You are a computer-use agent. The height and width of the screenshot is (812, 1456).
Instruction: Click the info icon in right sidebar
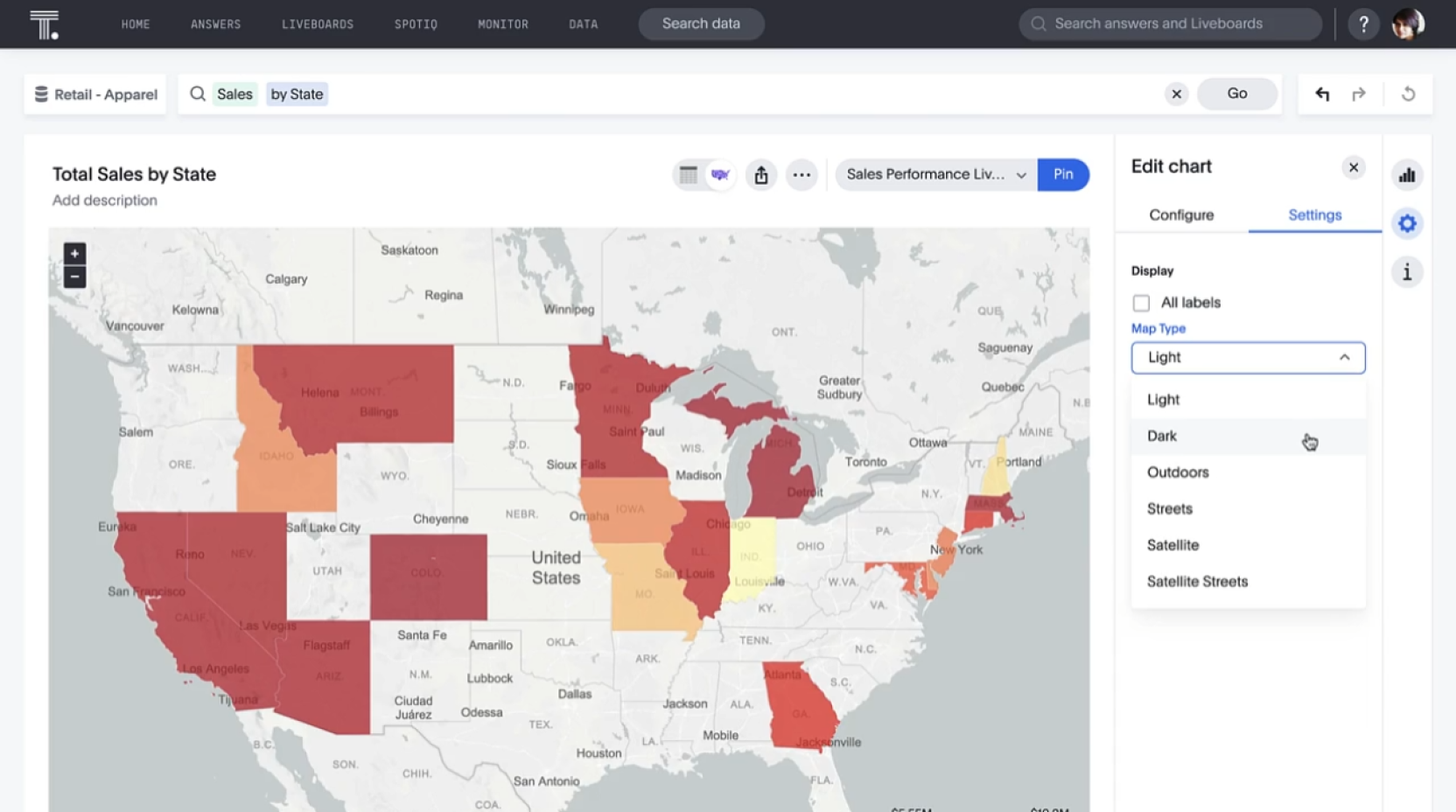click(x=1406, y=272)
